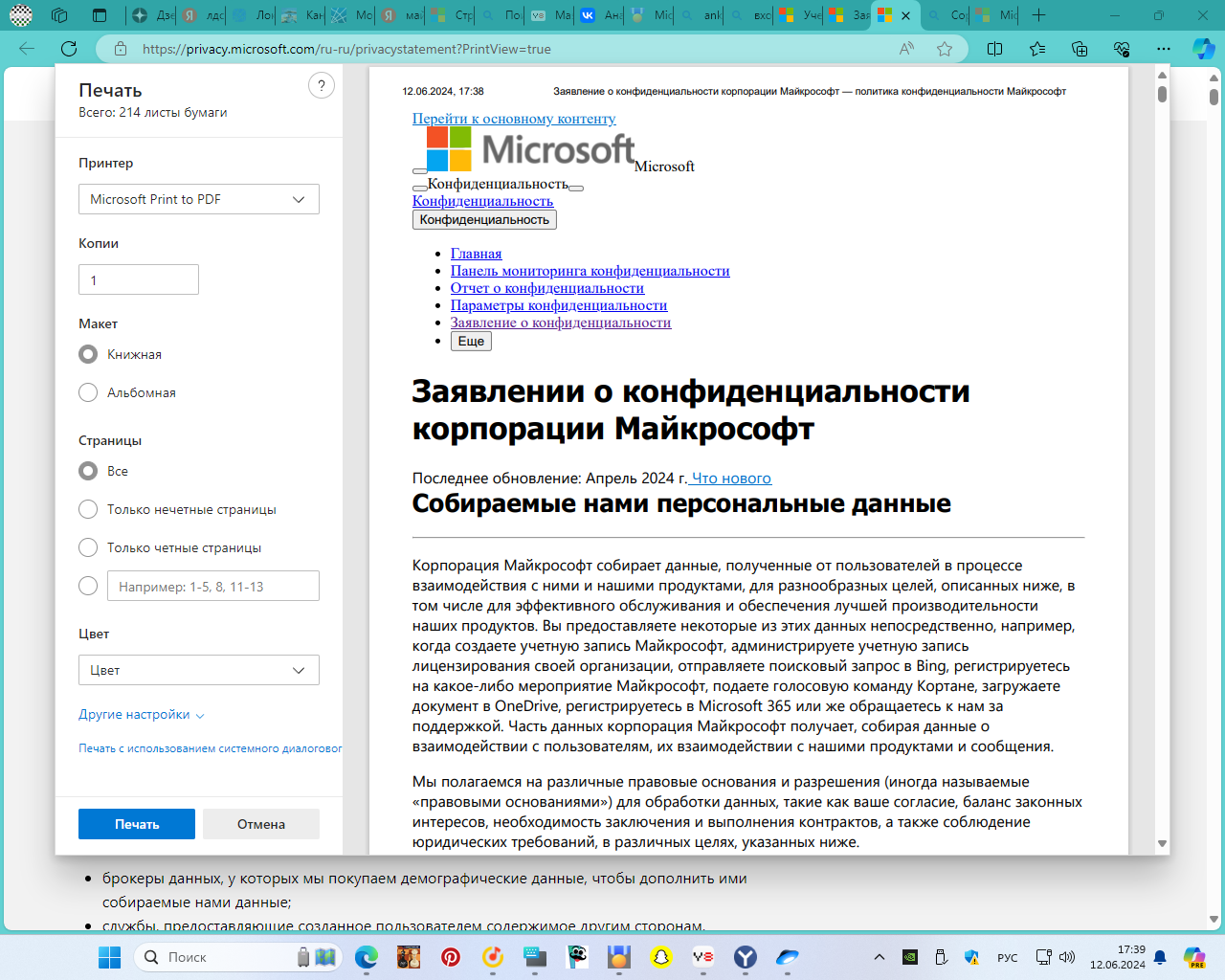The image size is (1225, 980).
Task: Open tab actions menu icon
Action: click(100, 15)
